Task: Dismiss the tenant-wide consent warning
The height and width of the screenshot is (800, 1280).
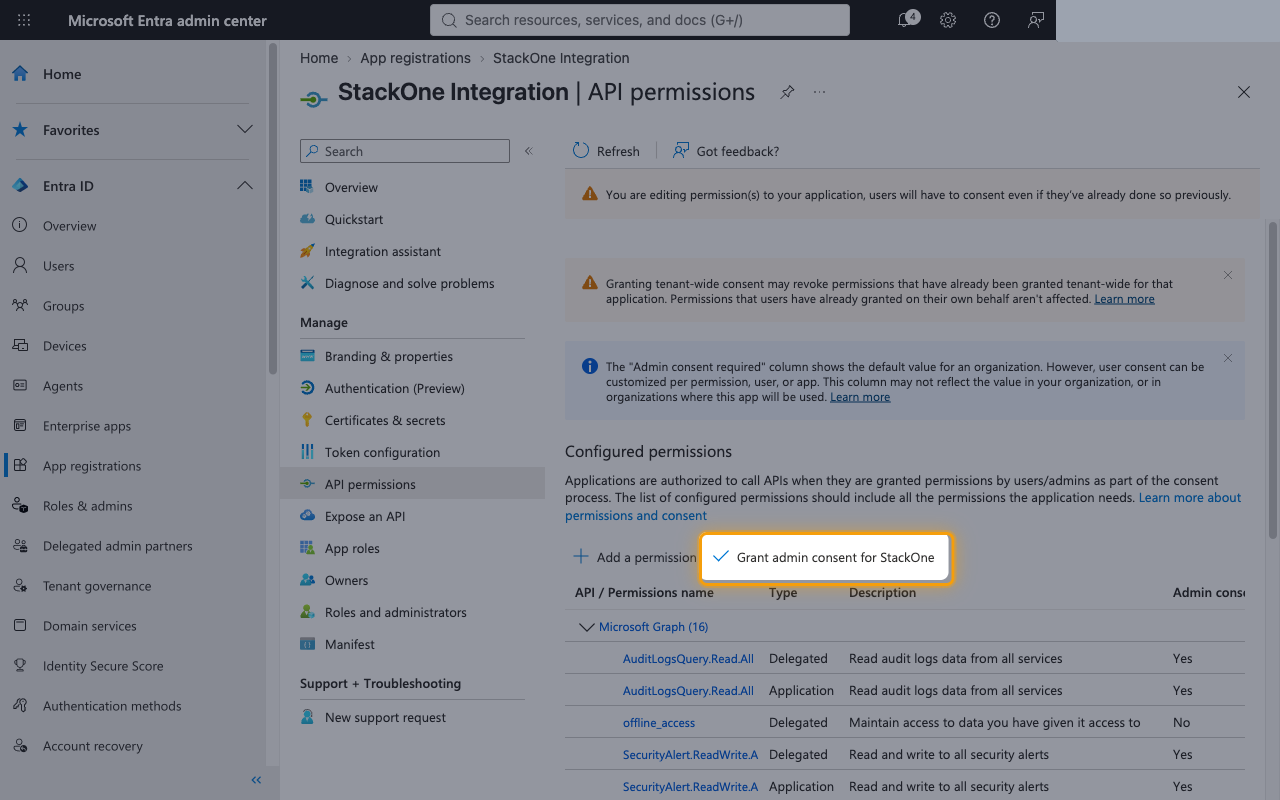Action: [1228, 275]
